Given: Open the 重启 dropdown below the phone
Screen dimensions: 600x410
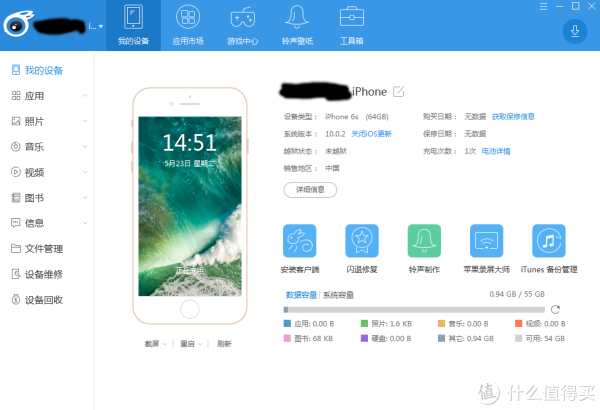Looking at the screenshot, I should click(x=191, y=344).
